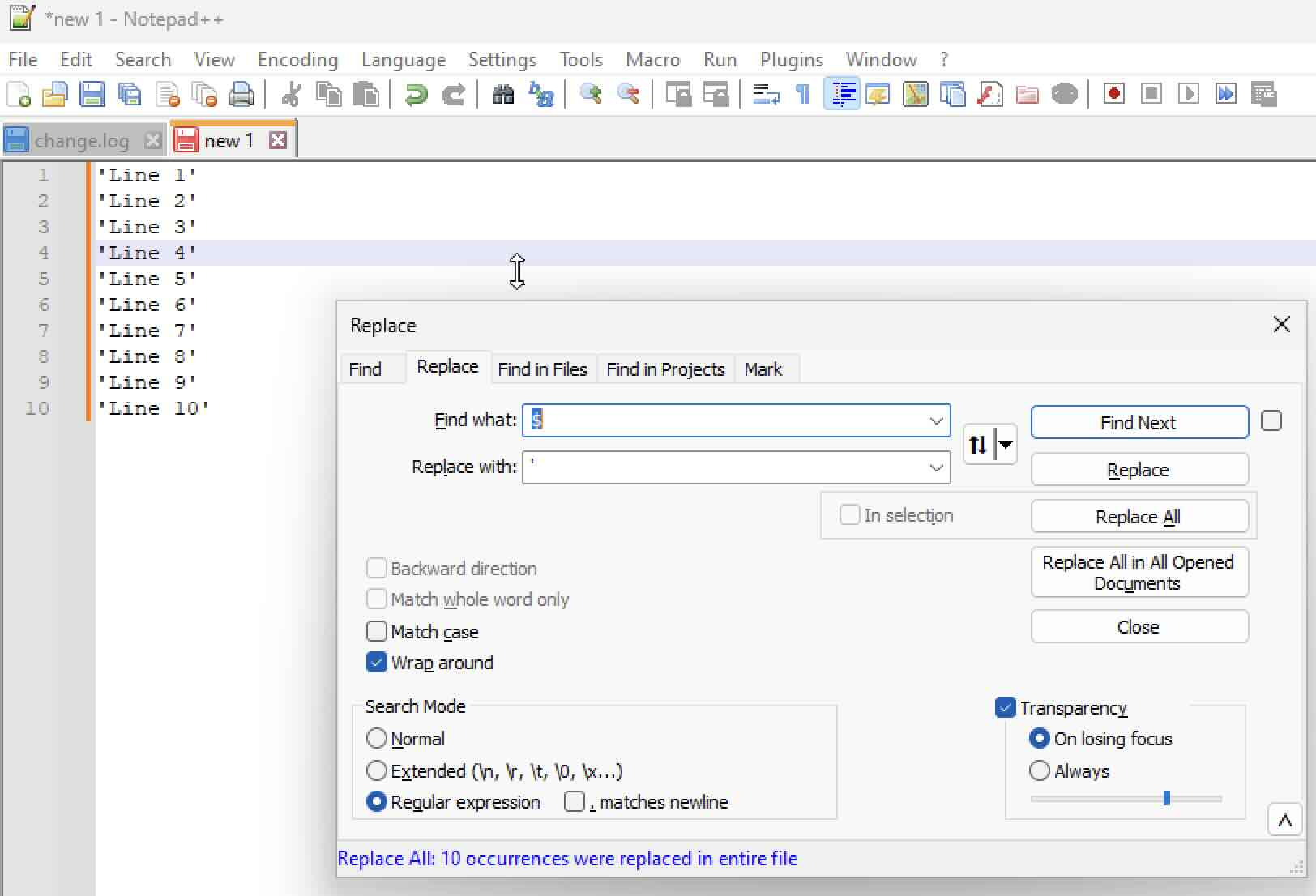The width and height of the screenshot is (1316, 896).
Task: Expand the Find what history dropdown
Action: coord(936,420)
